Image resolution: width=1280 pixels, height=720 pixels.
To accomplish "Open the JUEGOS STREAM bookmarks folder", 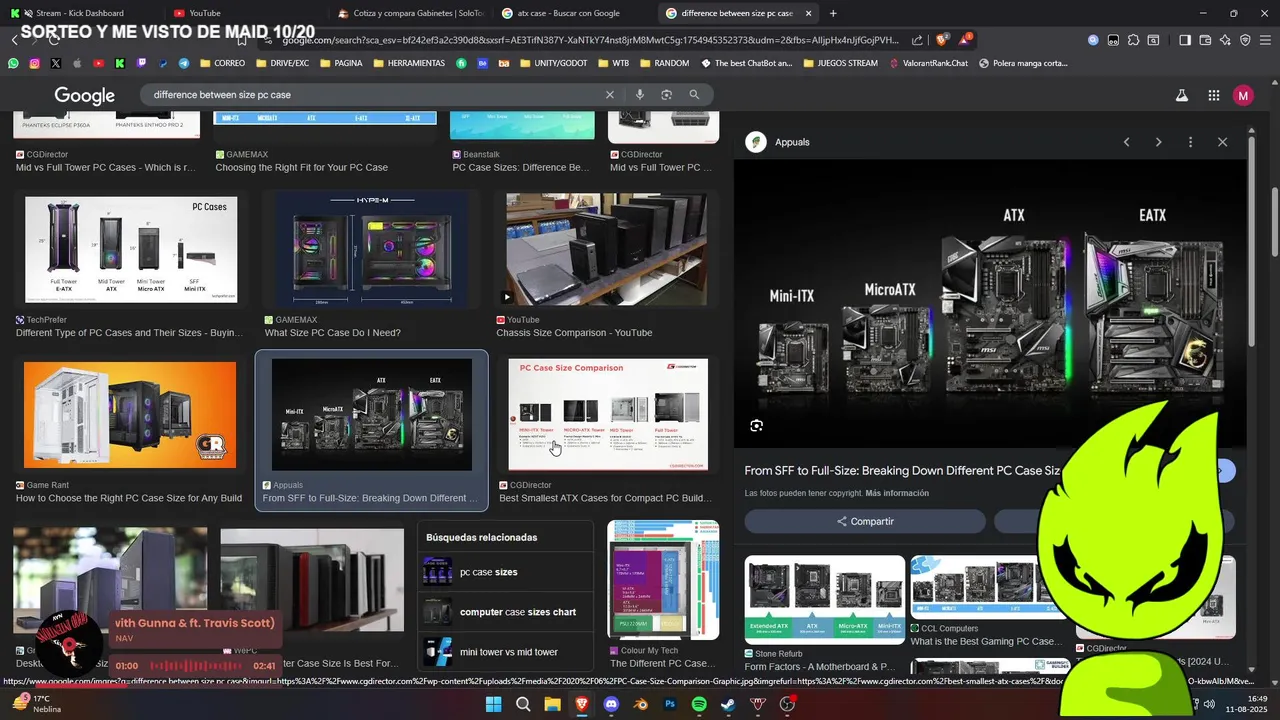I will pos(840,63).
